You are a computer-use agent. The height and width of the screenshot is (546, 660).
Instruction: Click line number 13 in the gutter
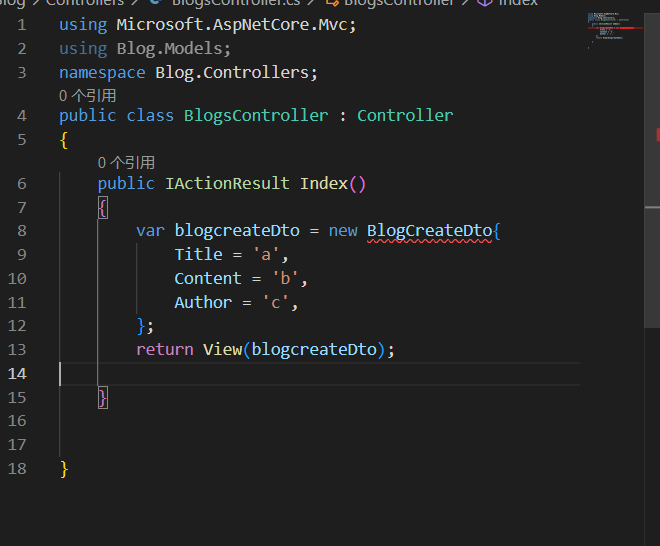[x=17, y=350]
